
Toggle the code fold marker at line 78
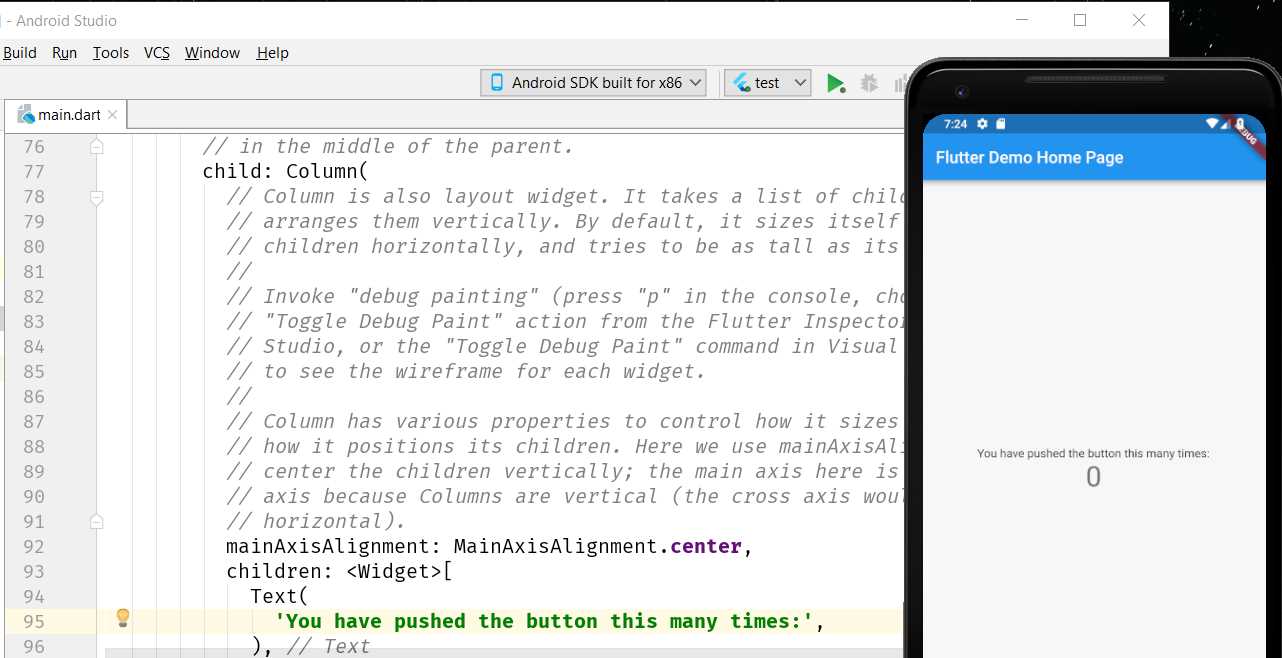[96, 196]
